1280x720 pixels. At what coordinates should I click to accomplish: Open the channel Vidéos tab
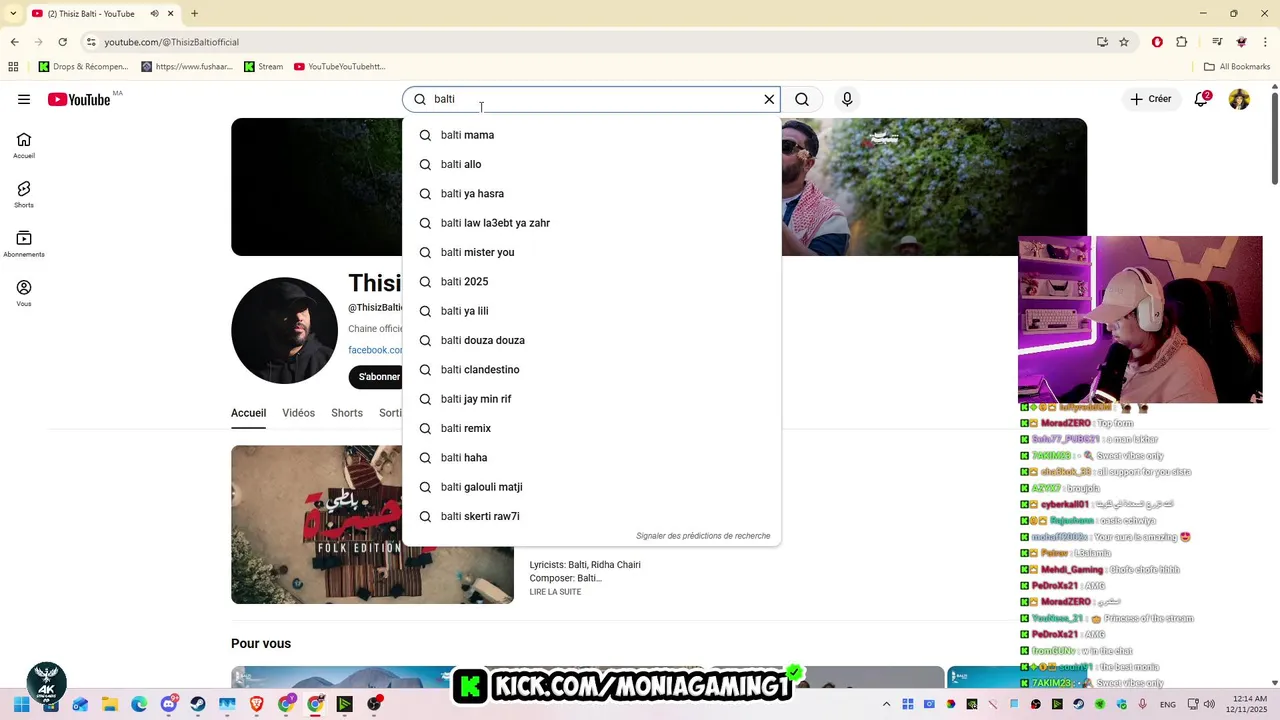click(298, 413)
